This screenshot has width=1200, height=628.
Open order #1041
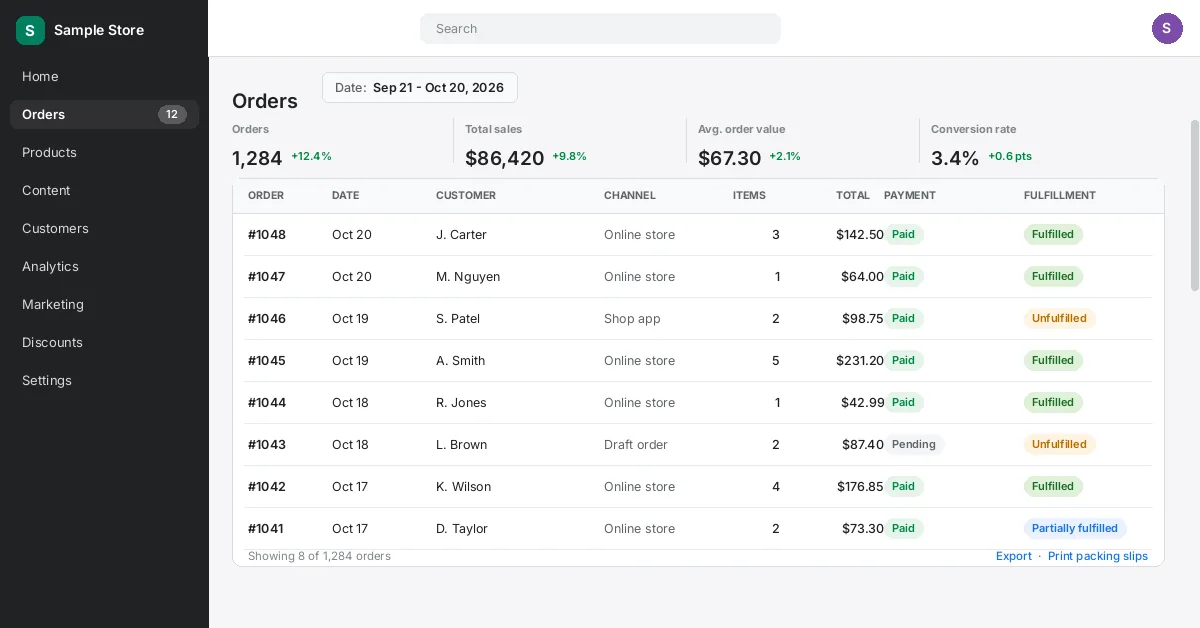tap(266, 528)
